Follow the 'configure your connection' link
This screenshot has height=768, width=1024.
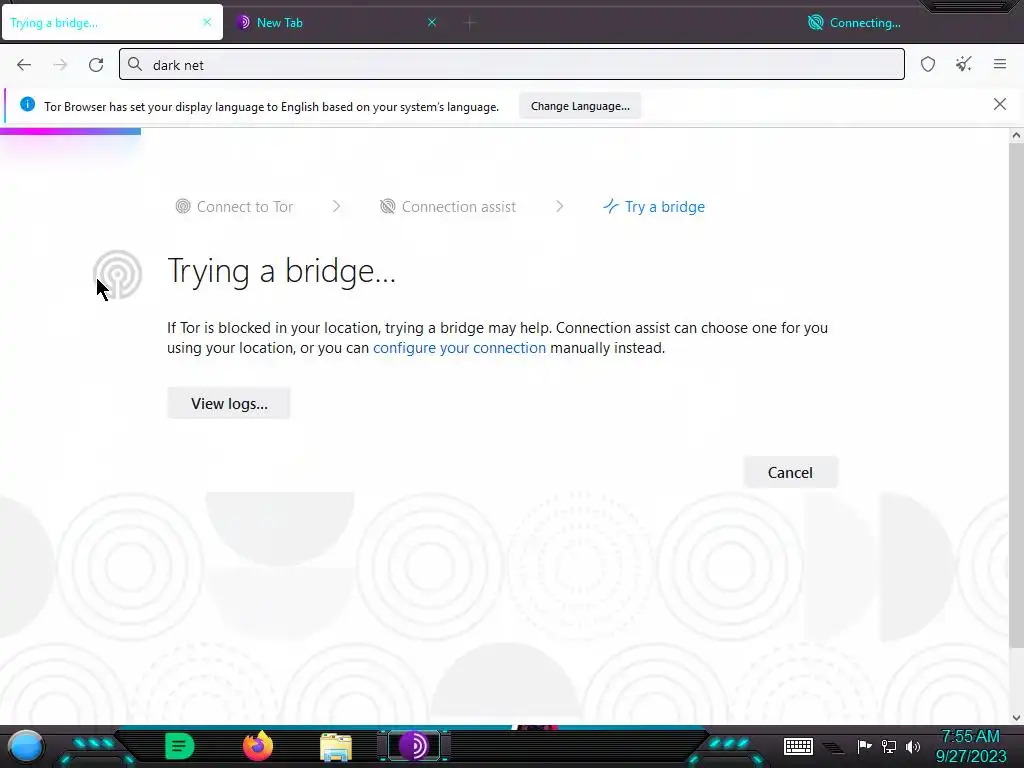[x=459, y=348]
